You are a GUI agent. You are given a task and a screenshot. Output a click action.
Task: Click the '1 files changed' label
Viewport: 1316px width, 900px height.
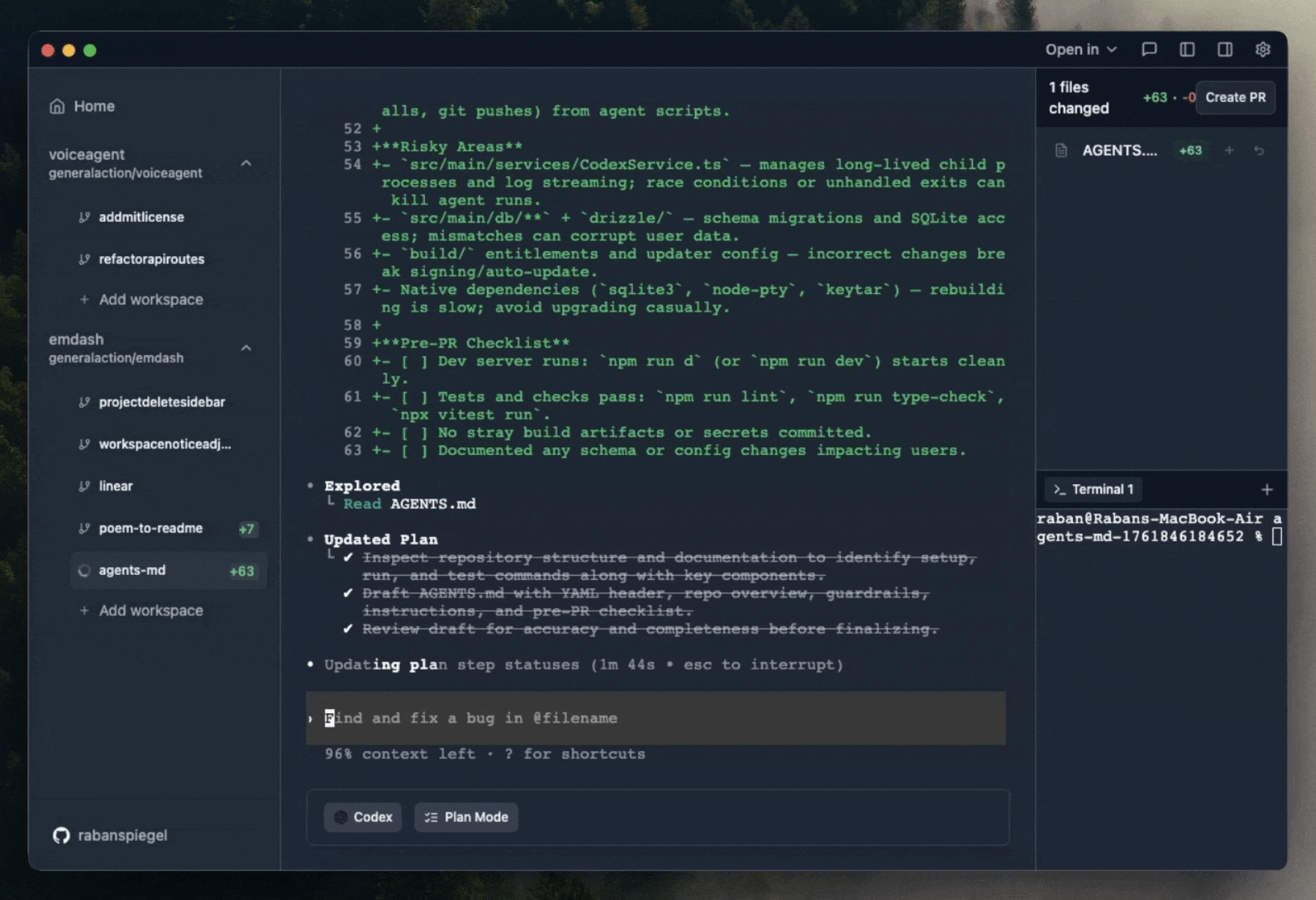coord(1079,98)
